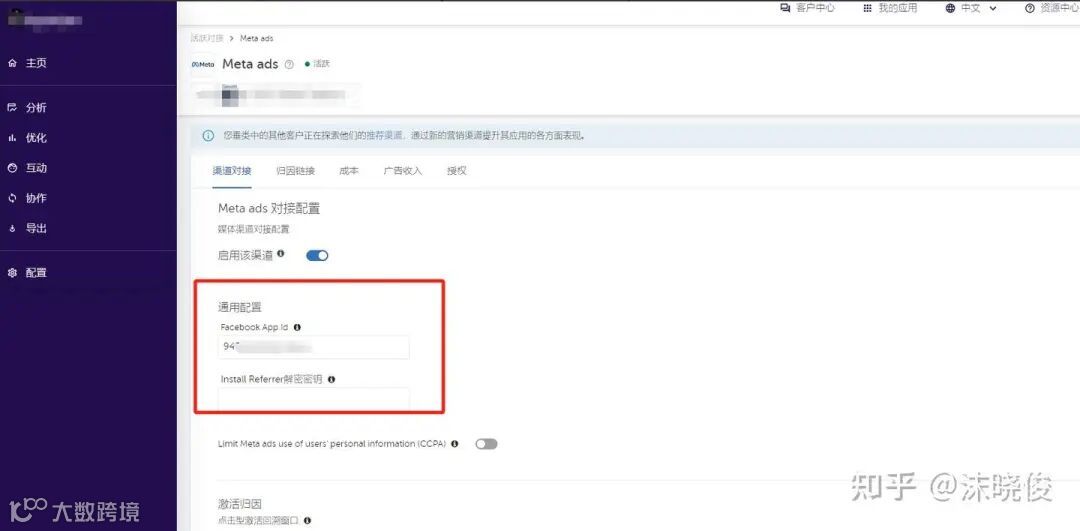Click the help icon beside 资源中心
The width and height of the screenshot is (1080, 531).
1030,8
